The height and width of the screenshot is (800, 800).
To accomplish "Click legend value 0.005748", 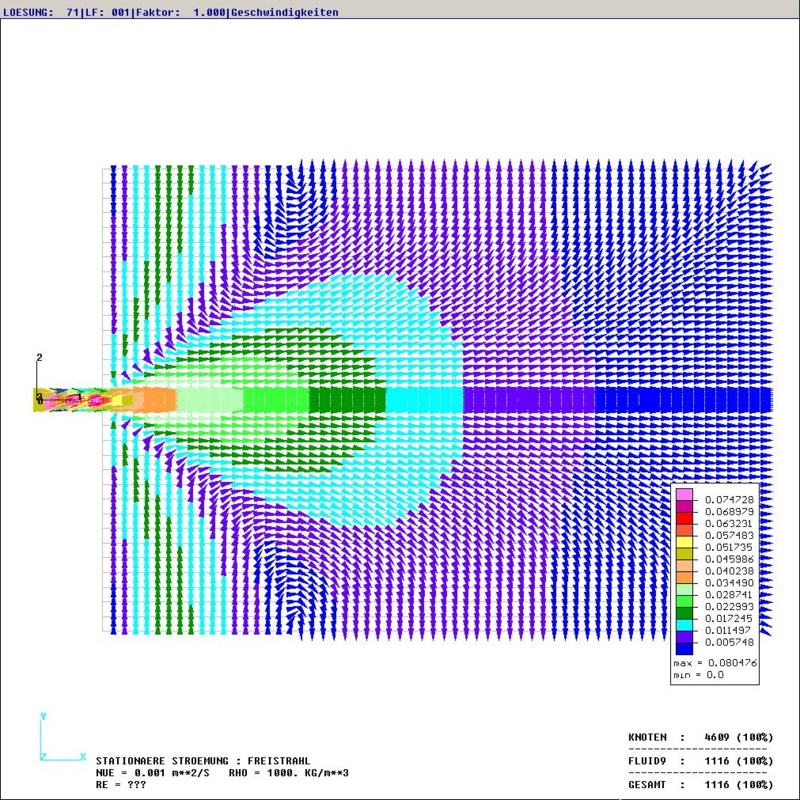I will point(729,642).
